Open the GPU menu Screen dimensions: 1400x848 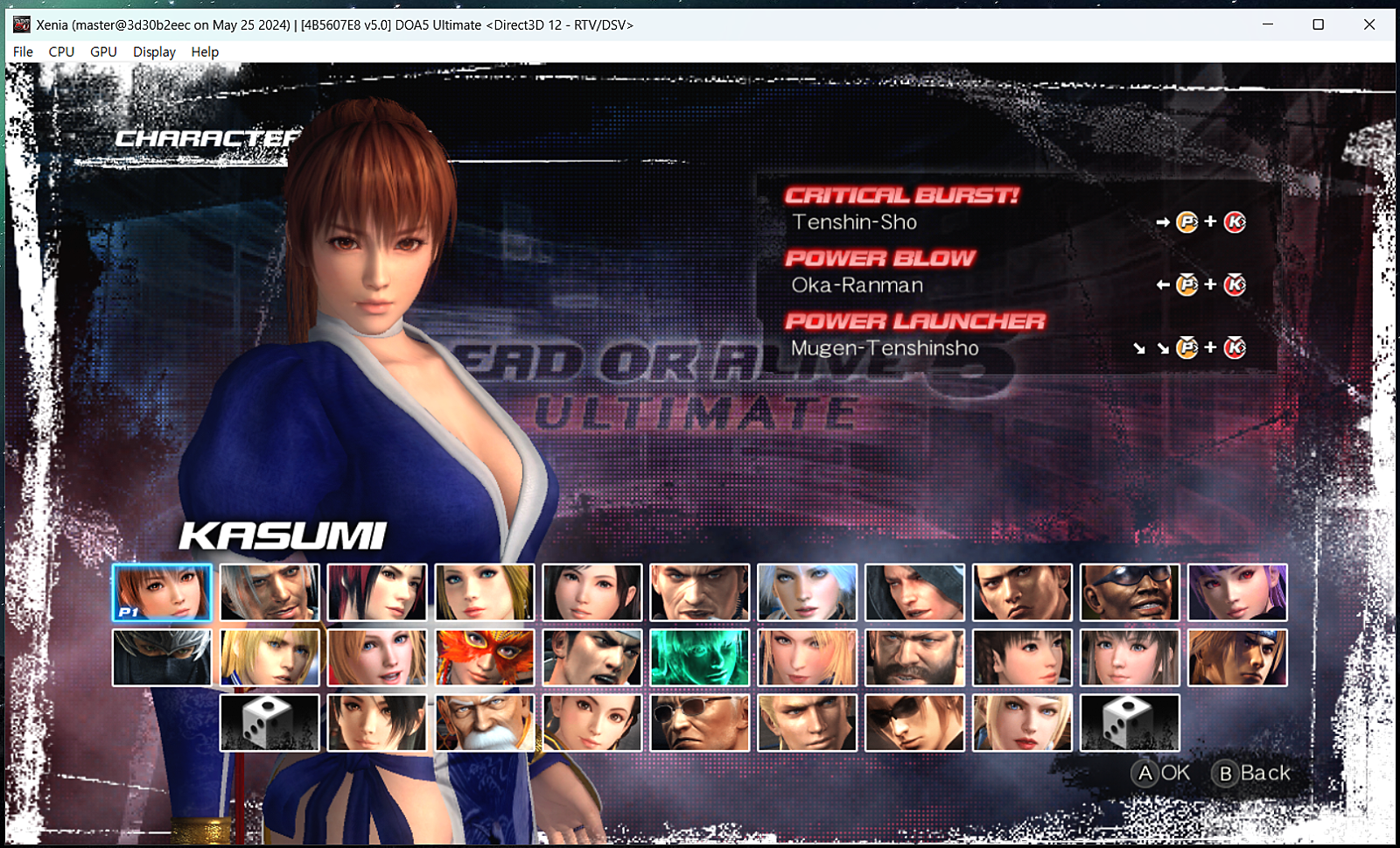click(103, 52)
